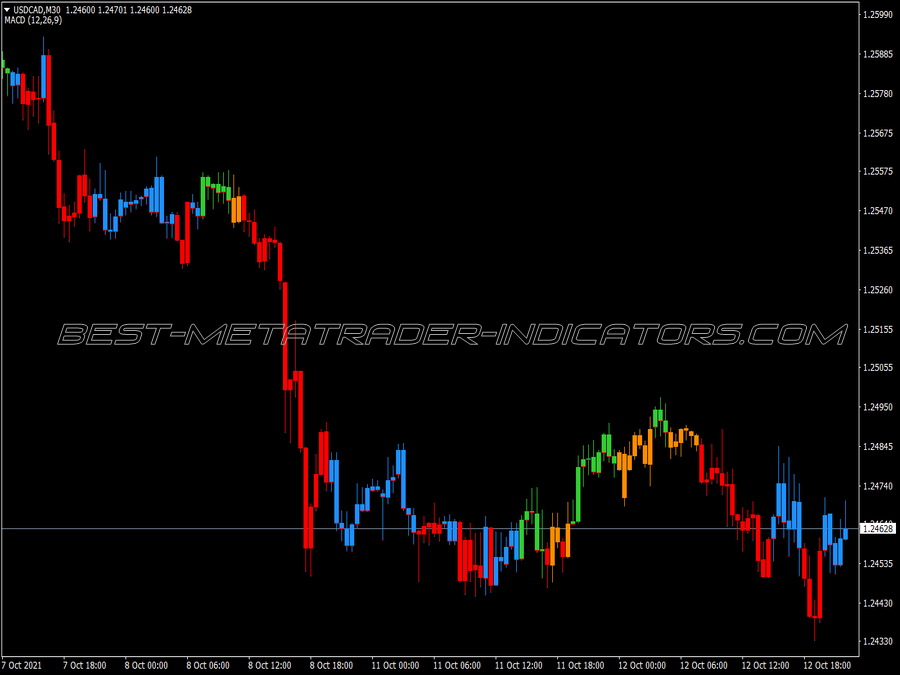The width and height of the screenshot is (900, 675).
Task: Select the 11 Oct 06:00 time axis label
Action: point(457,666)
